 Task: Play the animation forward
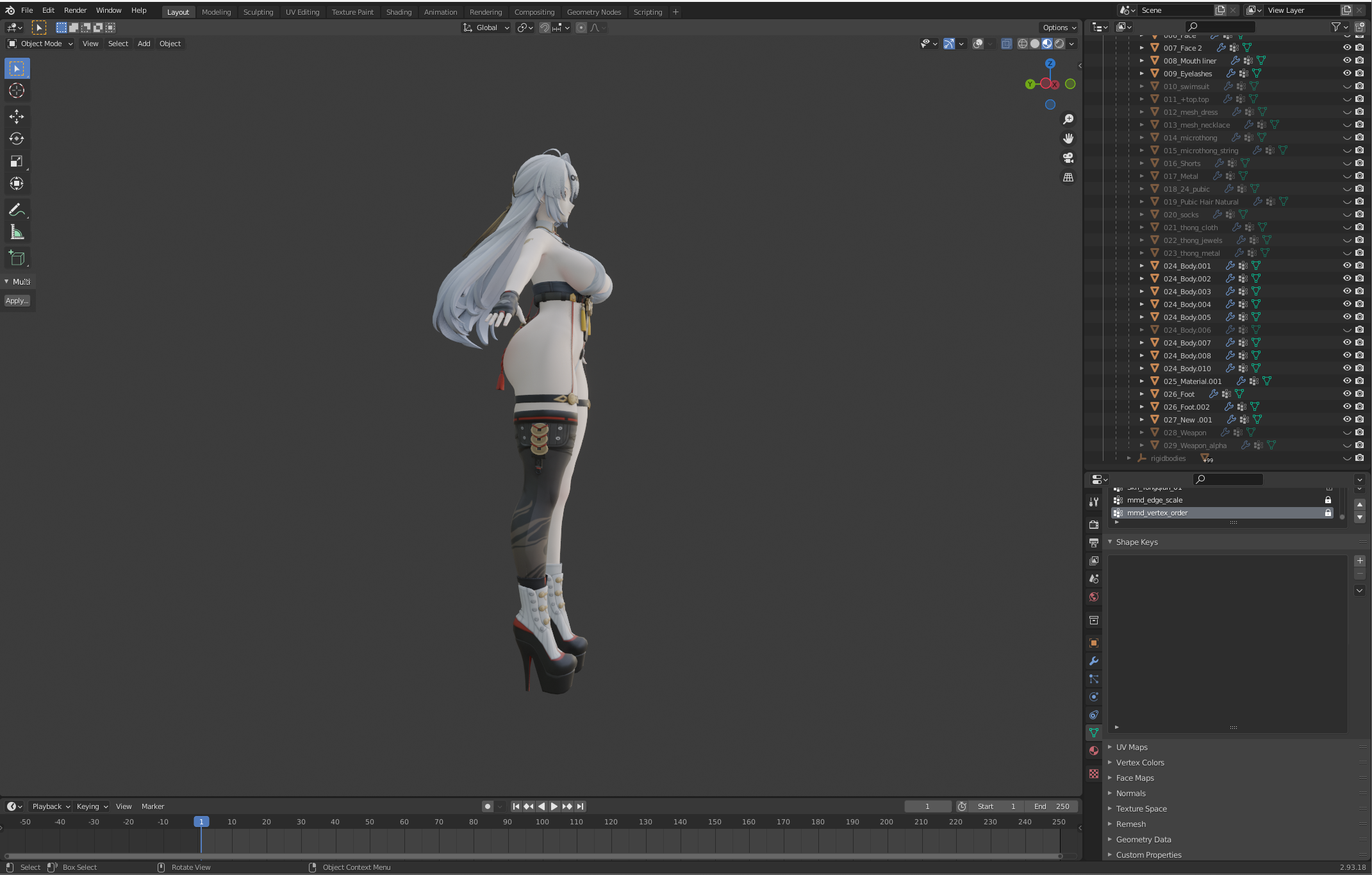554,806
